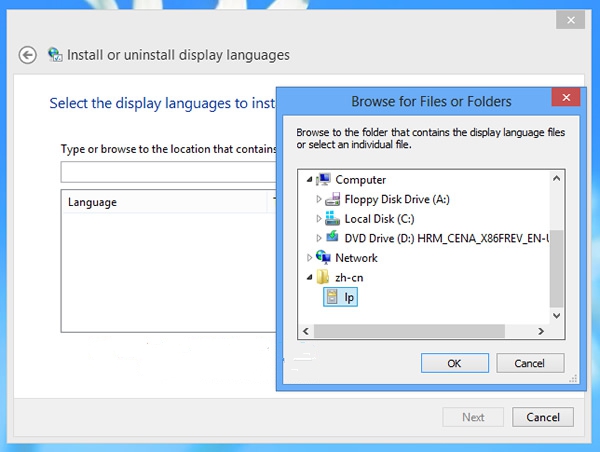Expand the Network node in the tree
The height and width of the screenshot is (452, 600).
tap(311, 258)
